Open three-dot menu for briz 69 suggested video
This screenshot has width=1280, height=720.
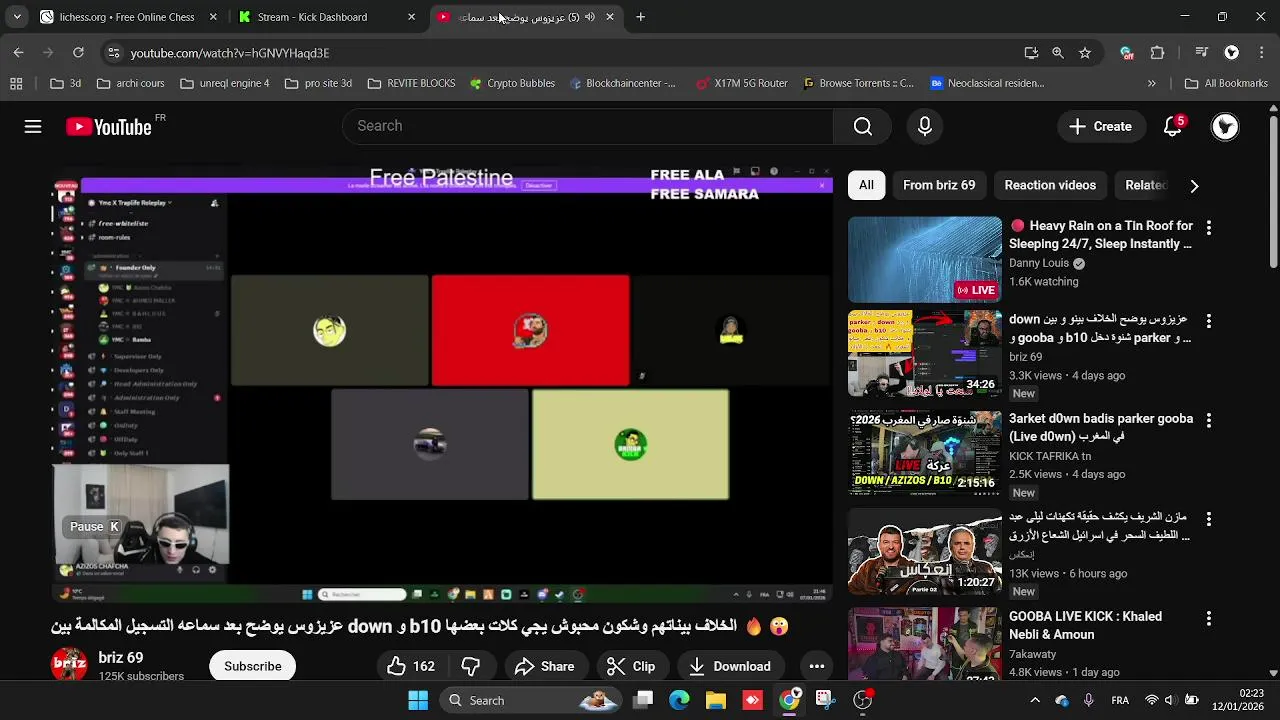1209,321
